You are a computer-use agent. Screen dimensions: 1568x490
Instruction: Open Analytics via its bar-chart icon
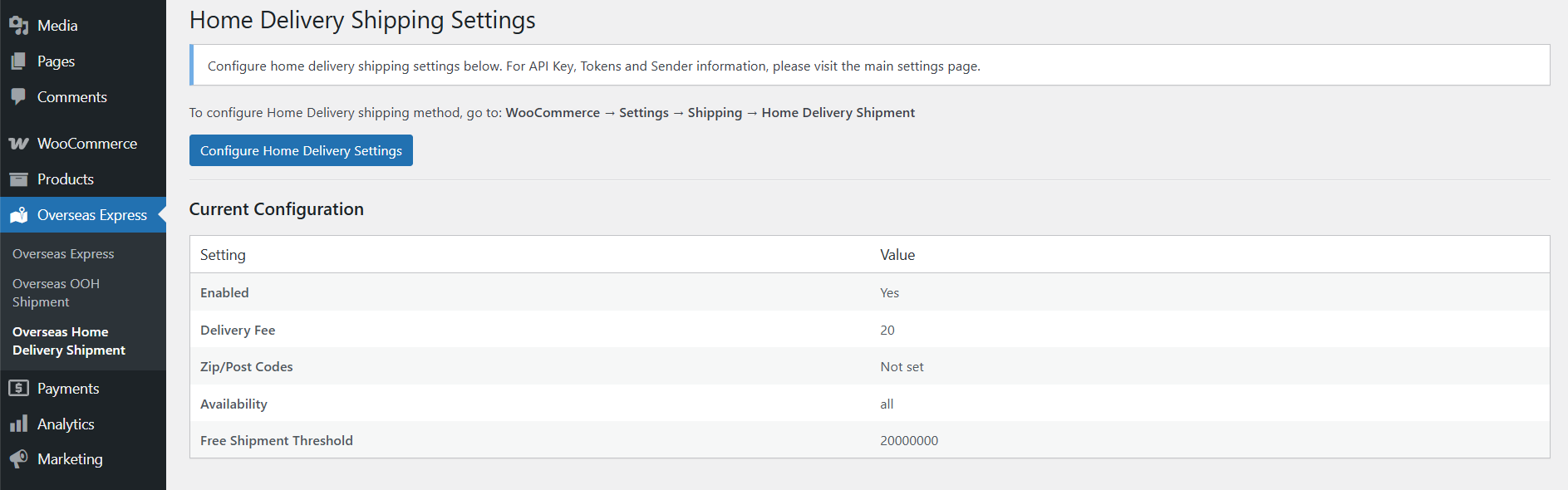tap(19, 424)
